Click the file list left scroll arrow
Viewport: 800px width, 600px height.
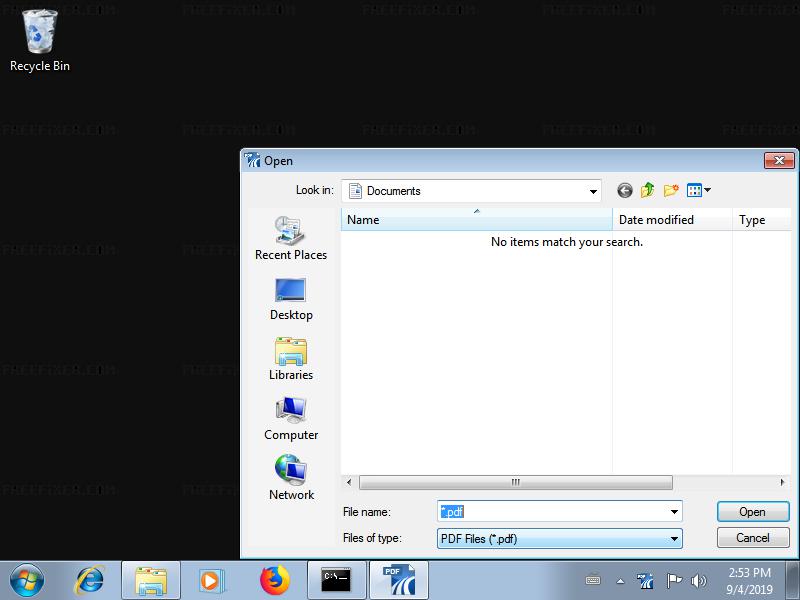349,482
